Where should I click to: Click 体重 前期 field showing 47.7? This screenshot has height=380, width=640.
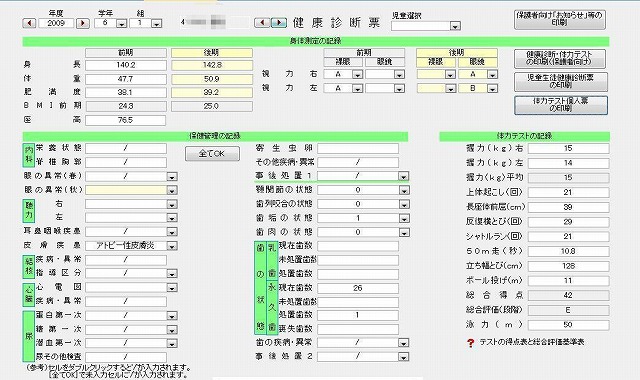(x=126, y=79)
